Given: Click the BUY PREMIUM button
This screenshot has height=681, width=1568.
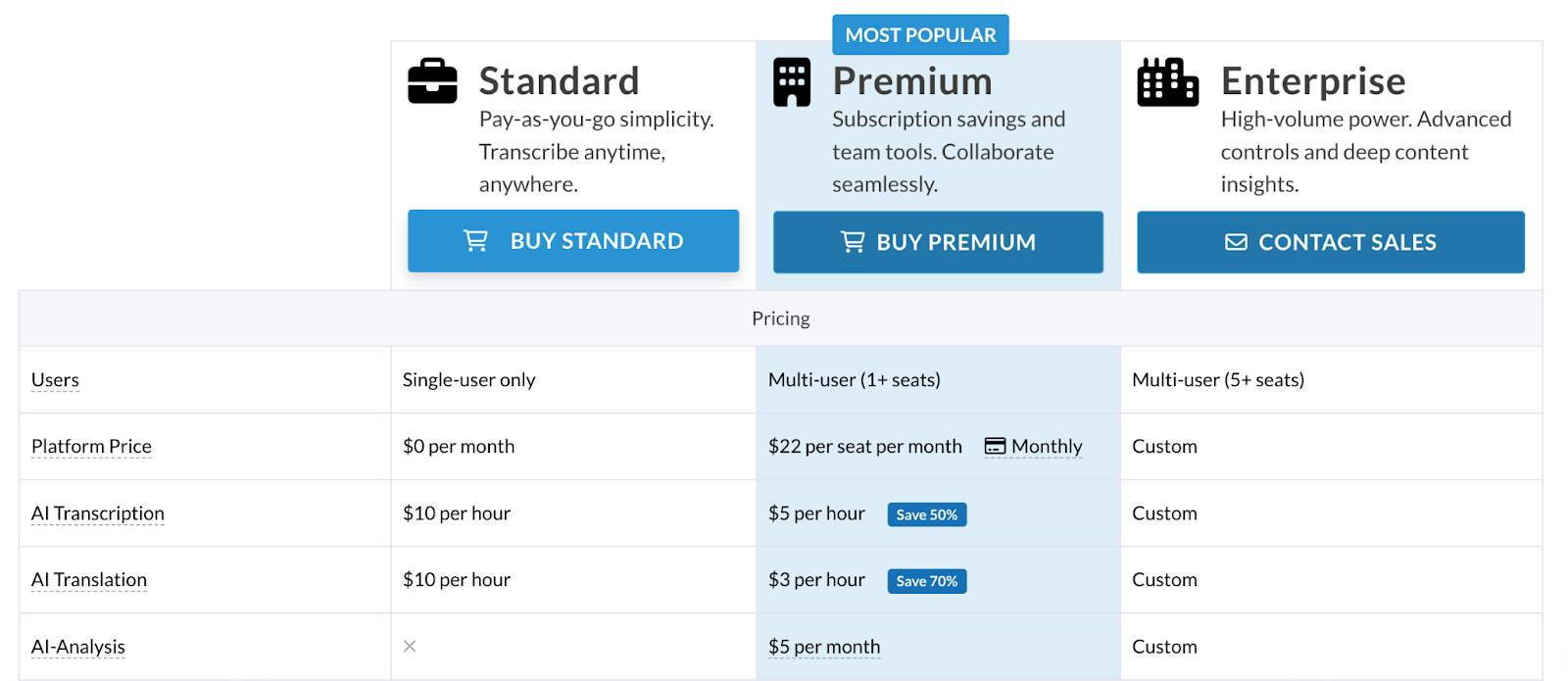Looking at the screenshot, I should [938, 242].
